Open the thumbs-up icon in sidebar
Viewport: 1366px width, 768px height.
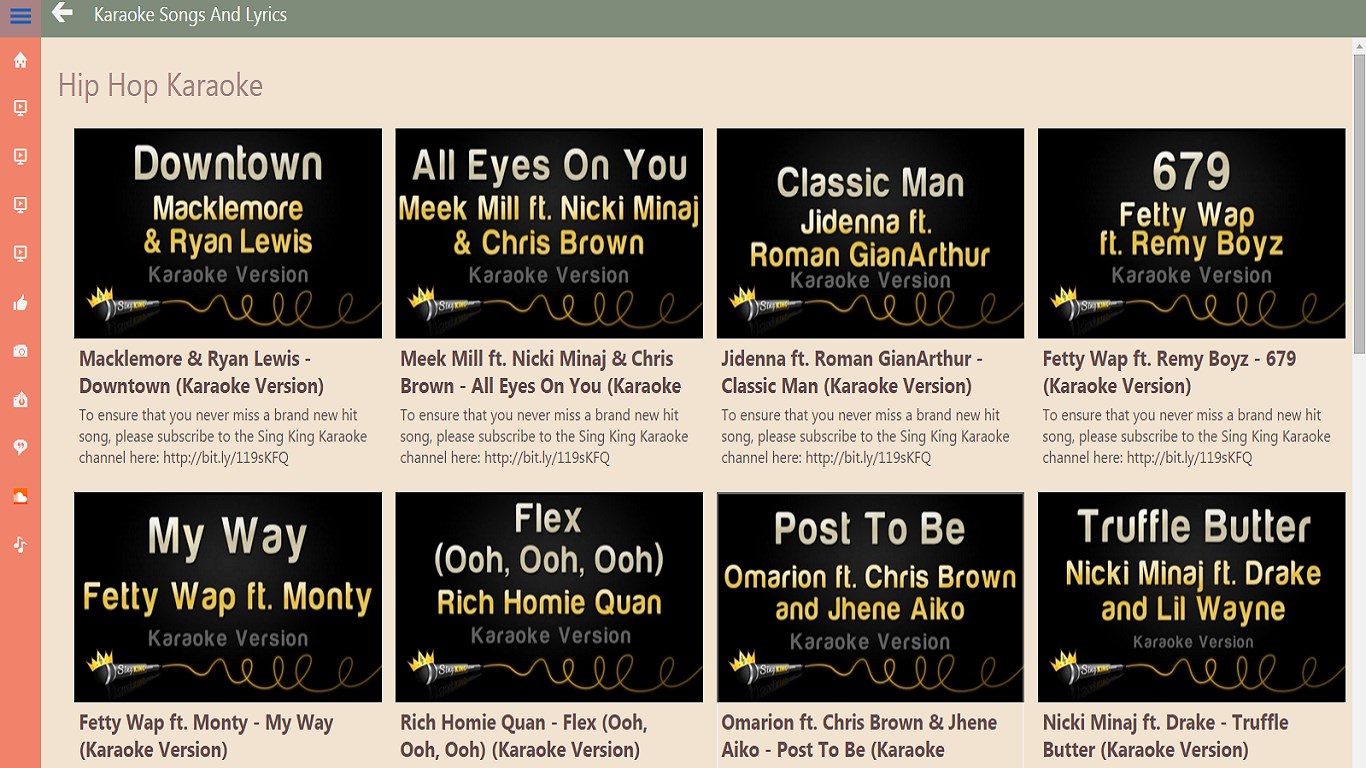point(20,303)
